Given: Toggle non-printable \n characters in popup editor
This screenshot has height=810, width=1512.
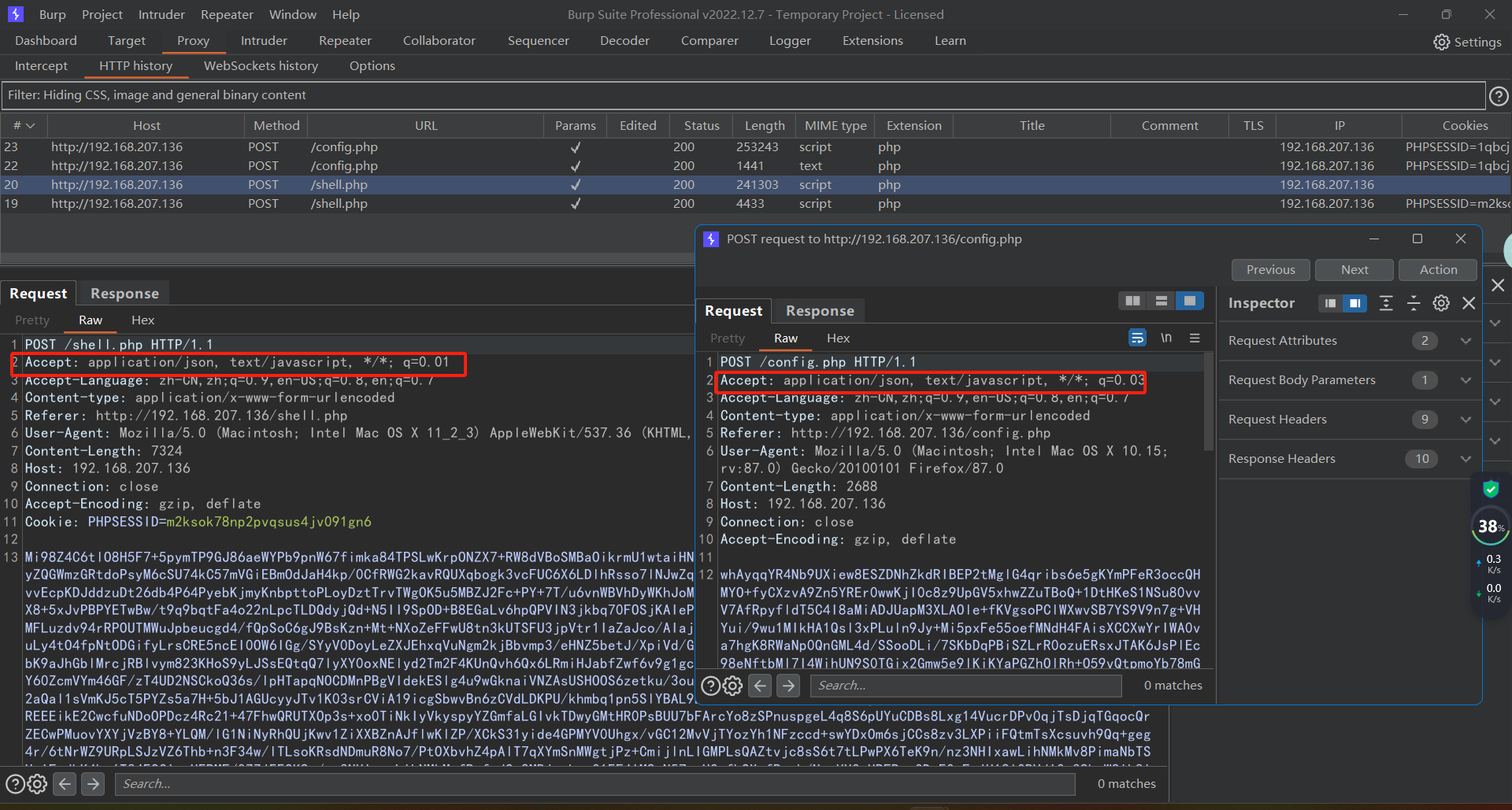Looking at the screenshot, I should (1166, 338).
